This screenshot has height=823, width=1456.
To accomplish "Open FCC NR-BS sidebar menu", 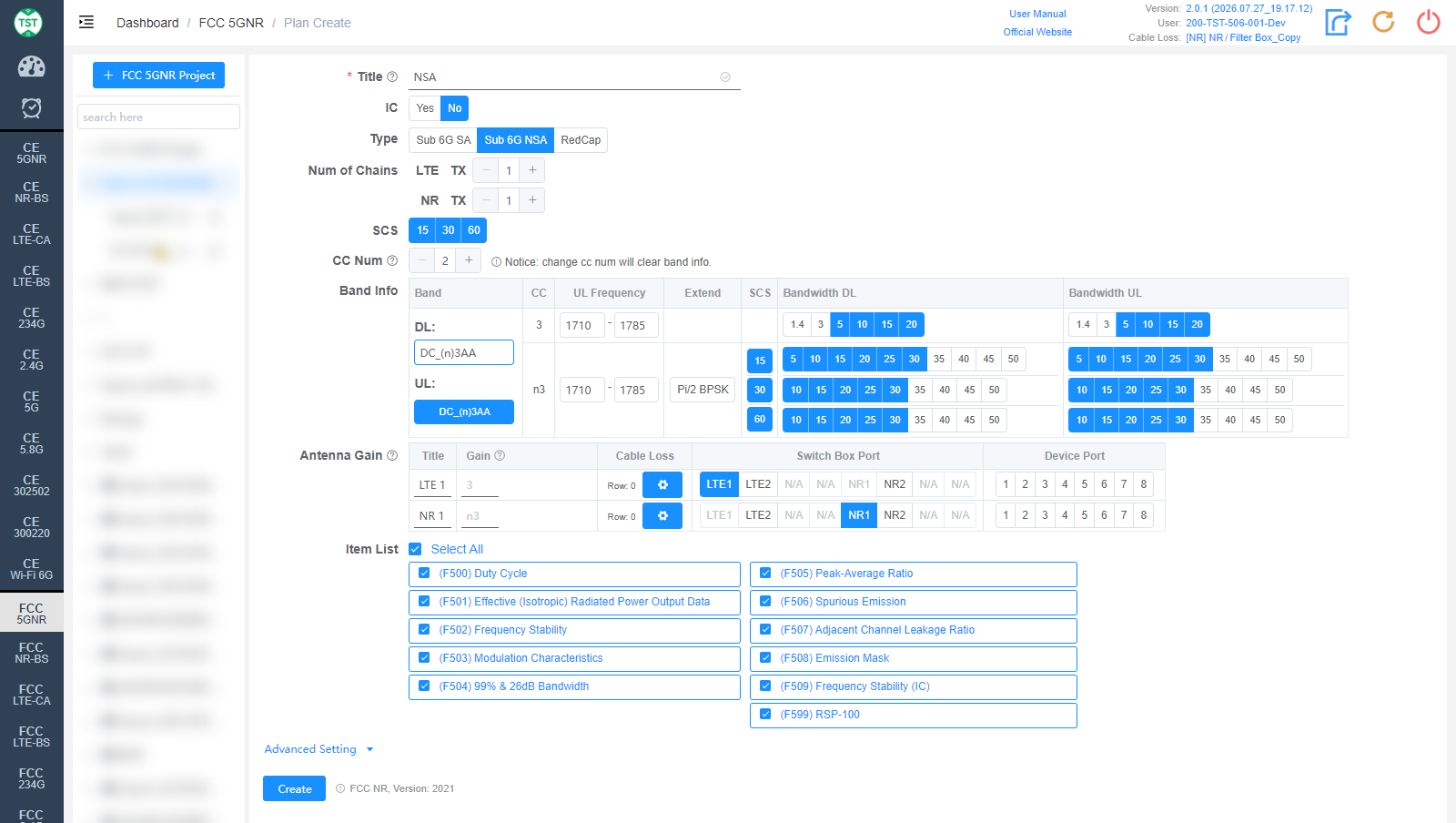I will point(32,653).
